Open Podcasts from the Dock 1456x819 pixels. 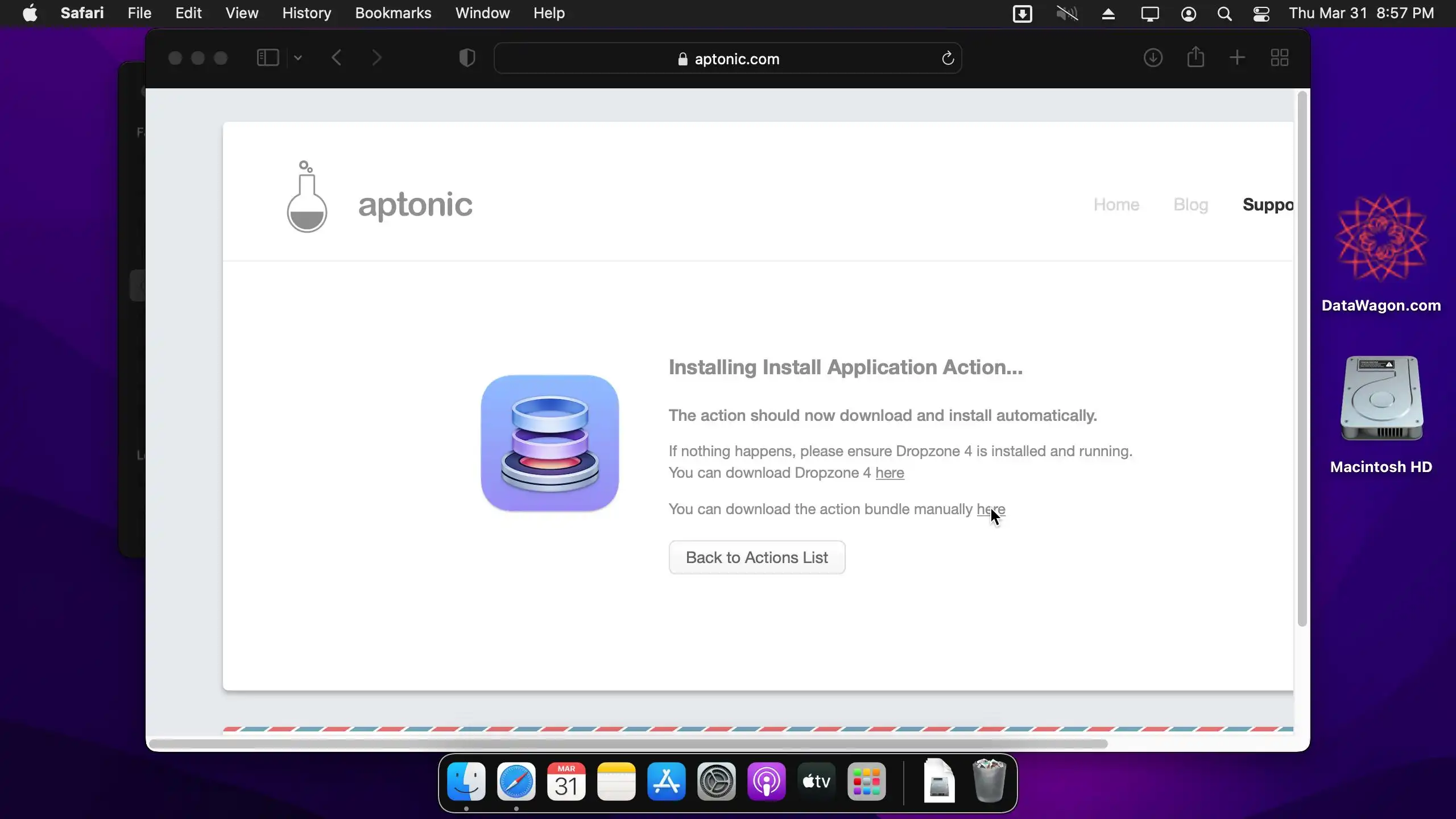(766, 782)
